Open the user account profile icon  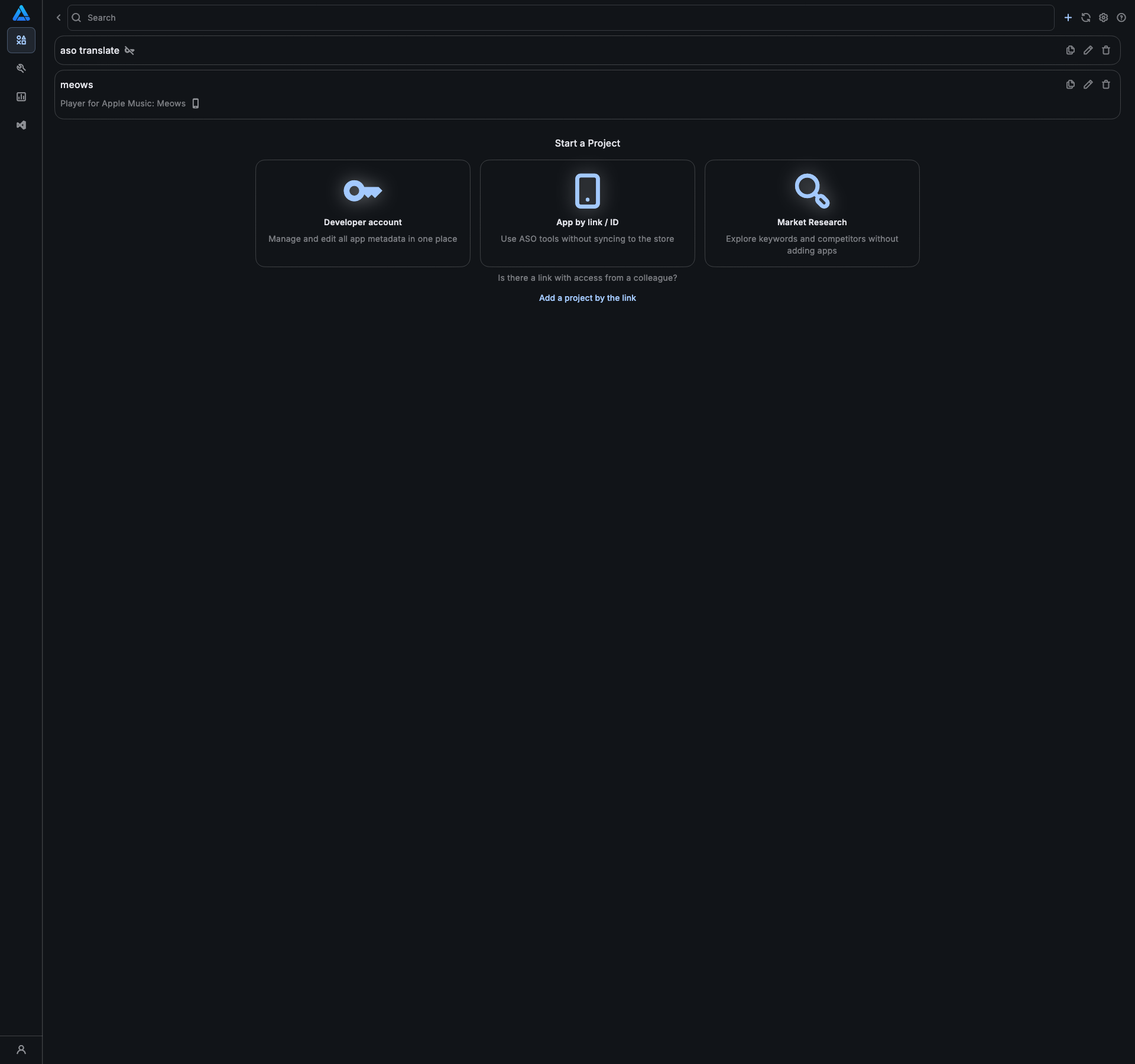click(21, 1050)
